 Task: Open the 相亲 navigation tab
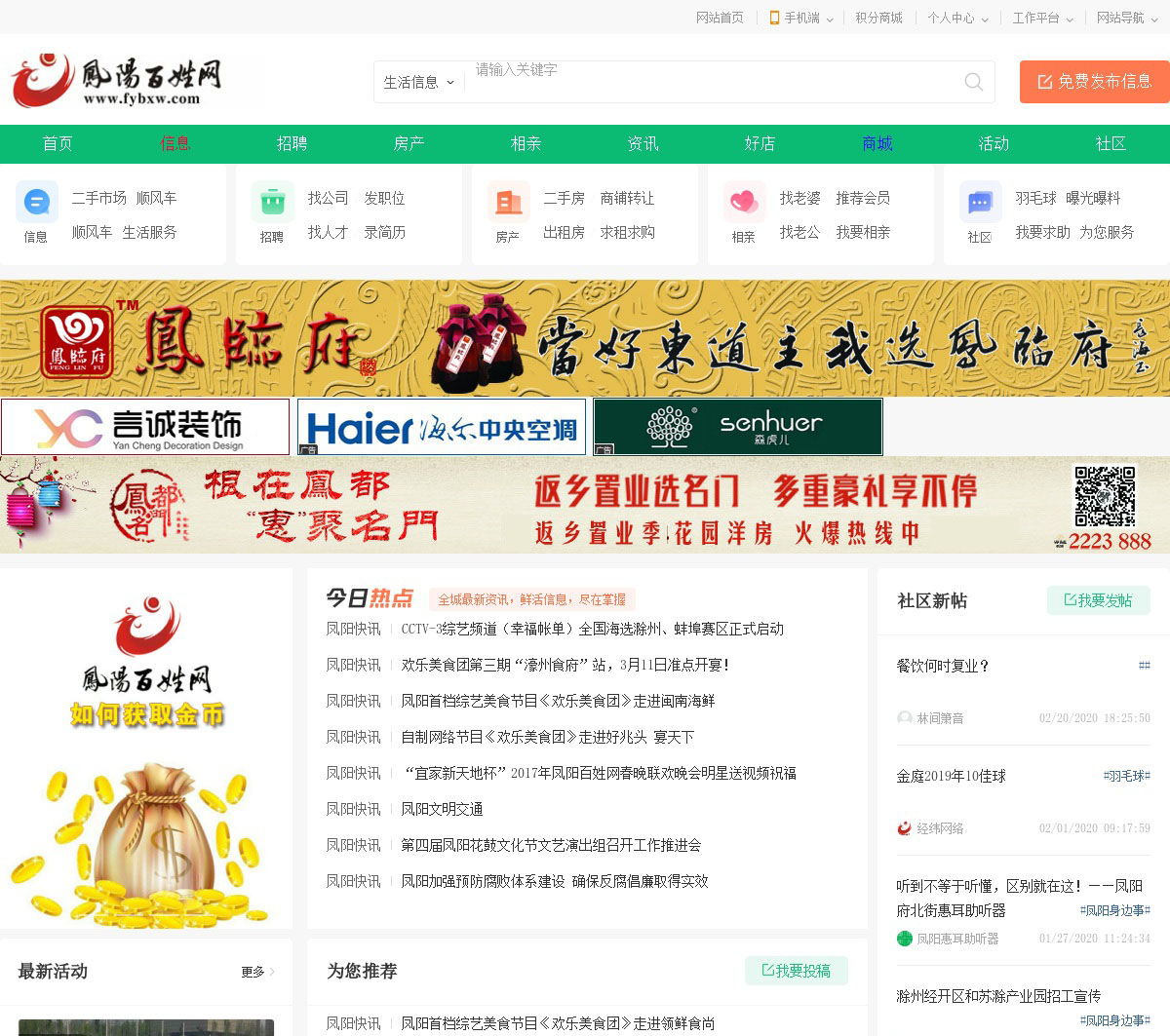tap(526, 143)
